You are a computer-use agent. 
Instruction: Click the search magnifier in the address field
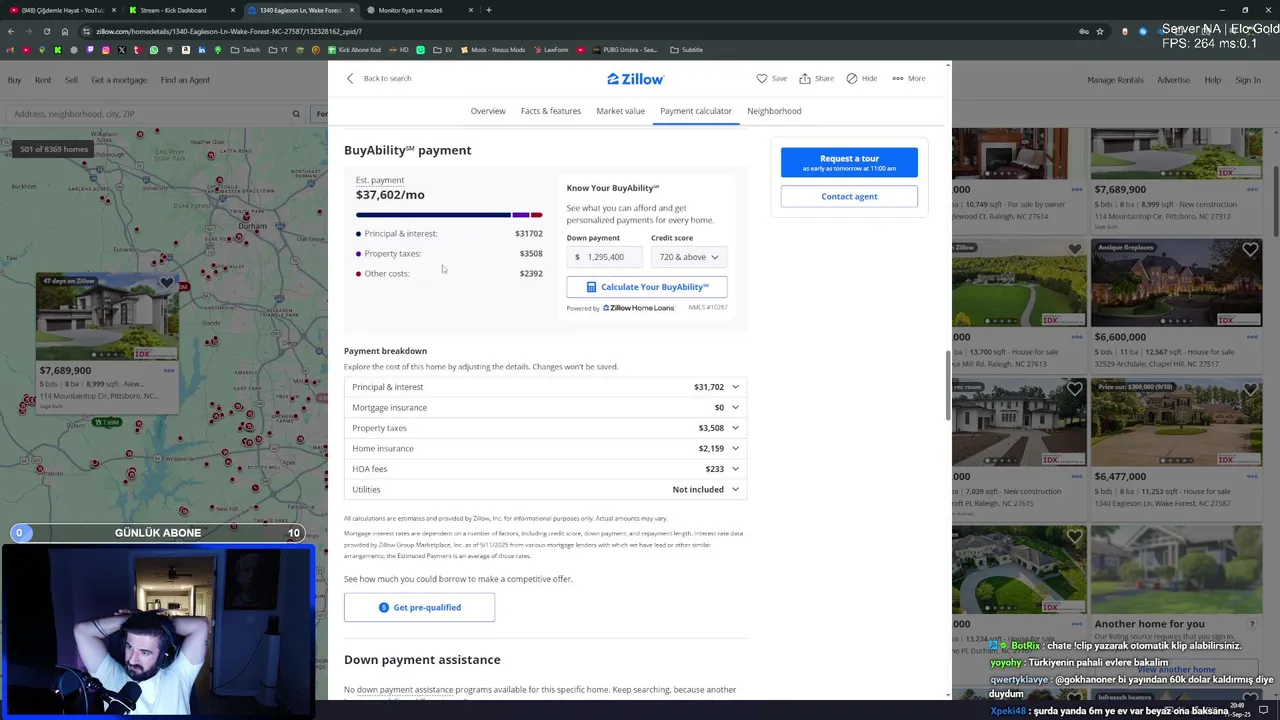[296, 114]
